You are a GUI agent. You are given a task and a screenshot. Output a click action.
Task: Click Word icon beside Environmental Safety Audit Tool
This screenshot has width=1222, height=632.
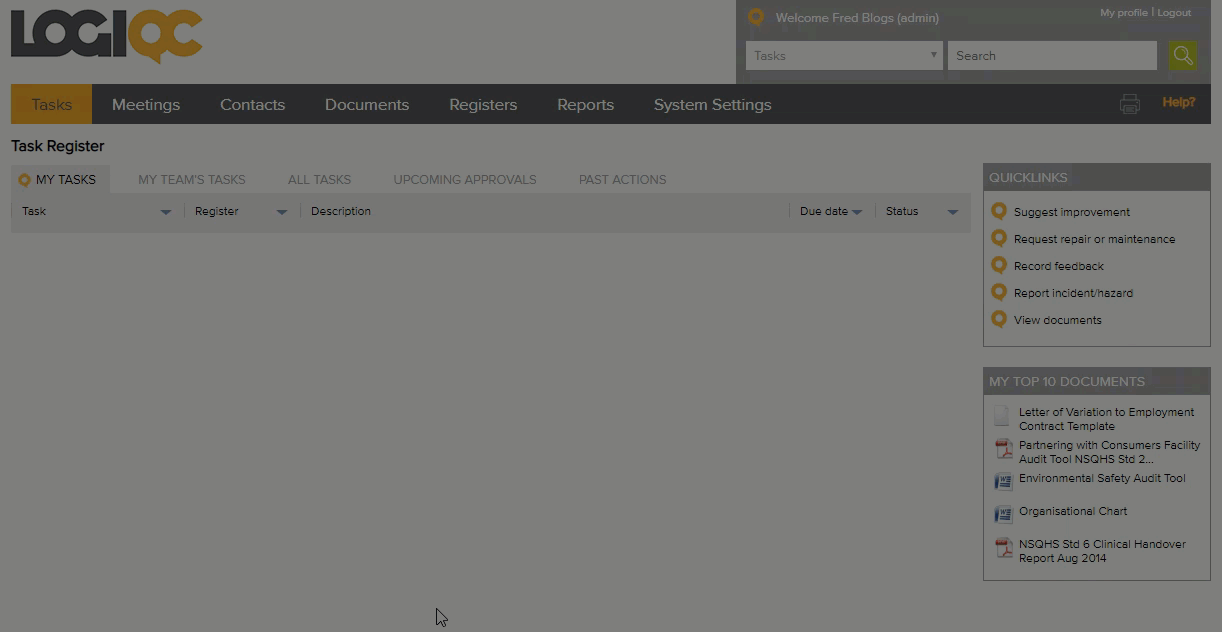tap(1003, 481)
